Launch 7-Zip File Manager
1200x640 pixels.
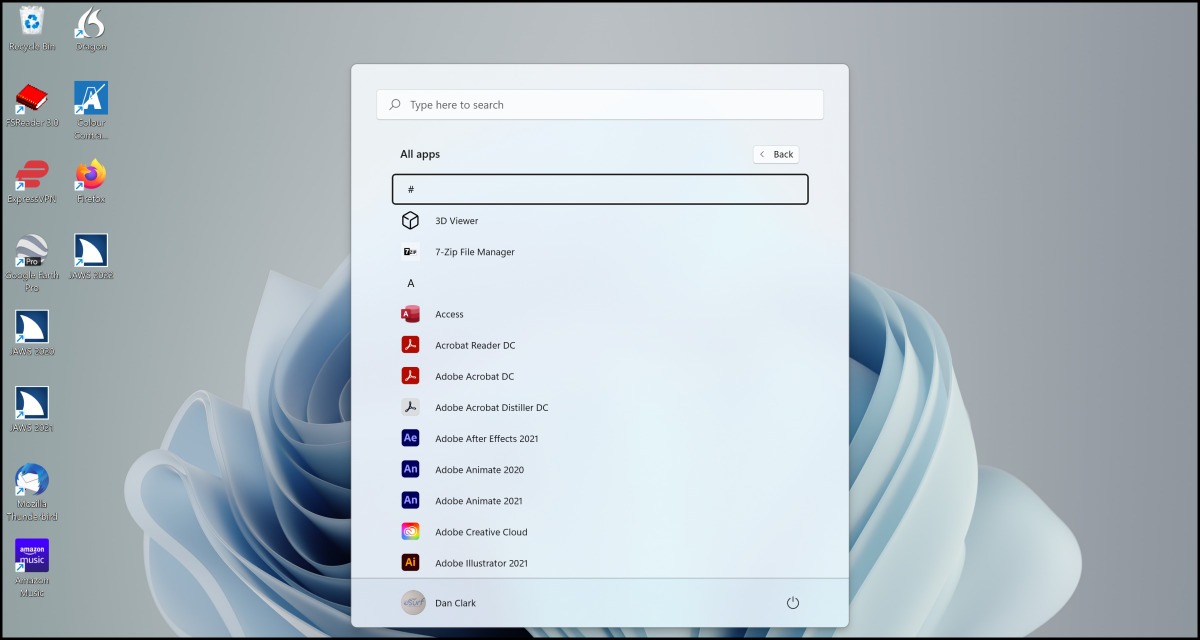tap(473, 251)
